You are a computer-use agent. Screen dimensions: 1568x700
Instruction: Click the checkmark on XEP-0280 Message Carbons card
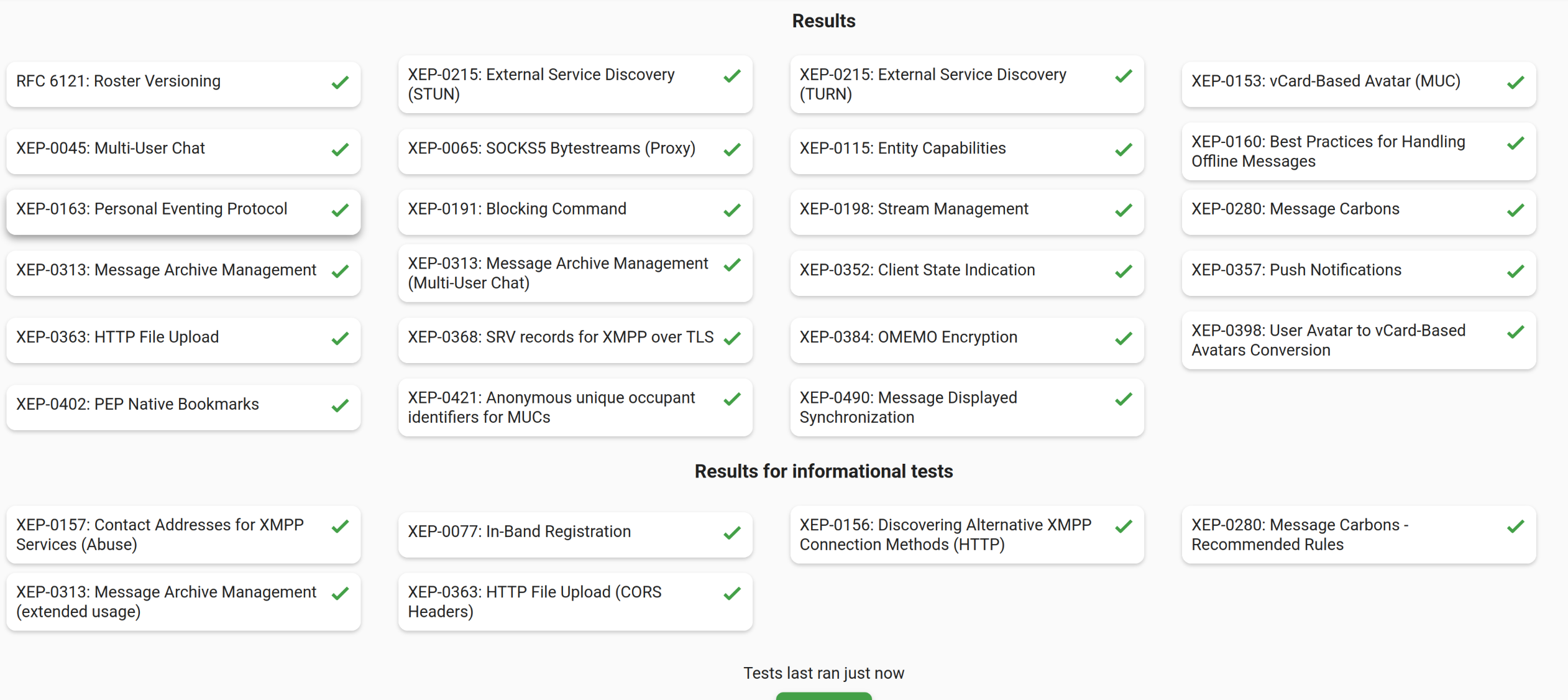click(1516, 211)
